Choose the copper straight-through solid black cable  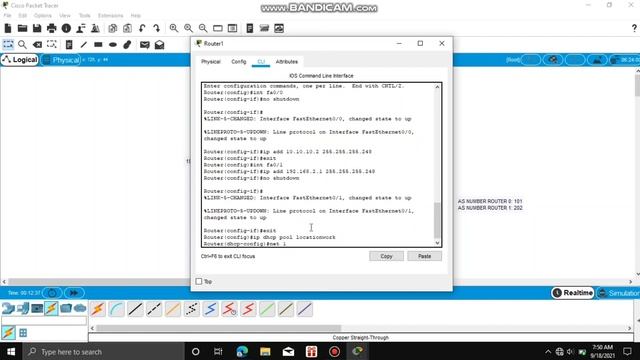tap(135, 309)
